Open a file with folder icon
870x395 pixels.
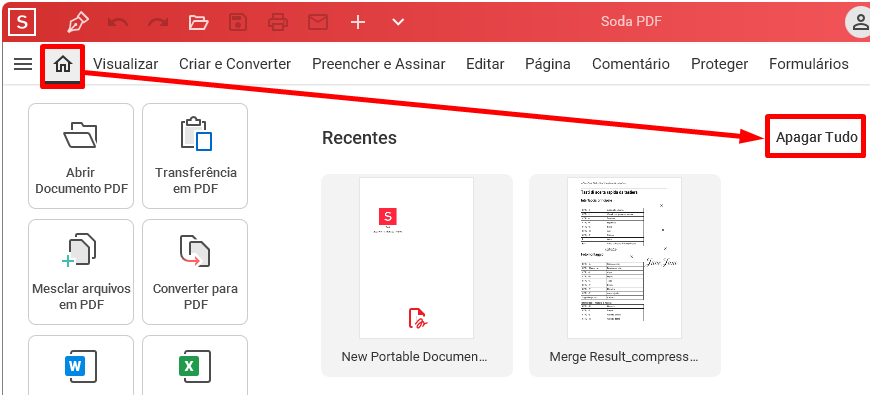[198, 22]
